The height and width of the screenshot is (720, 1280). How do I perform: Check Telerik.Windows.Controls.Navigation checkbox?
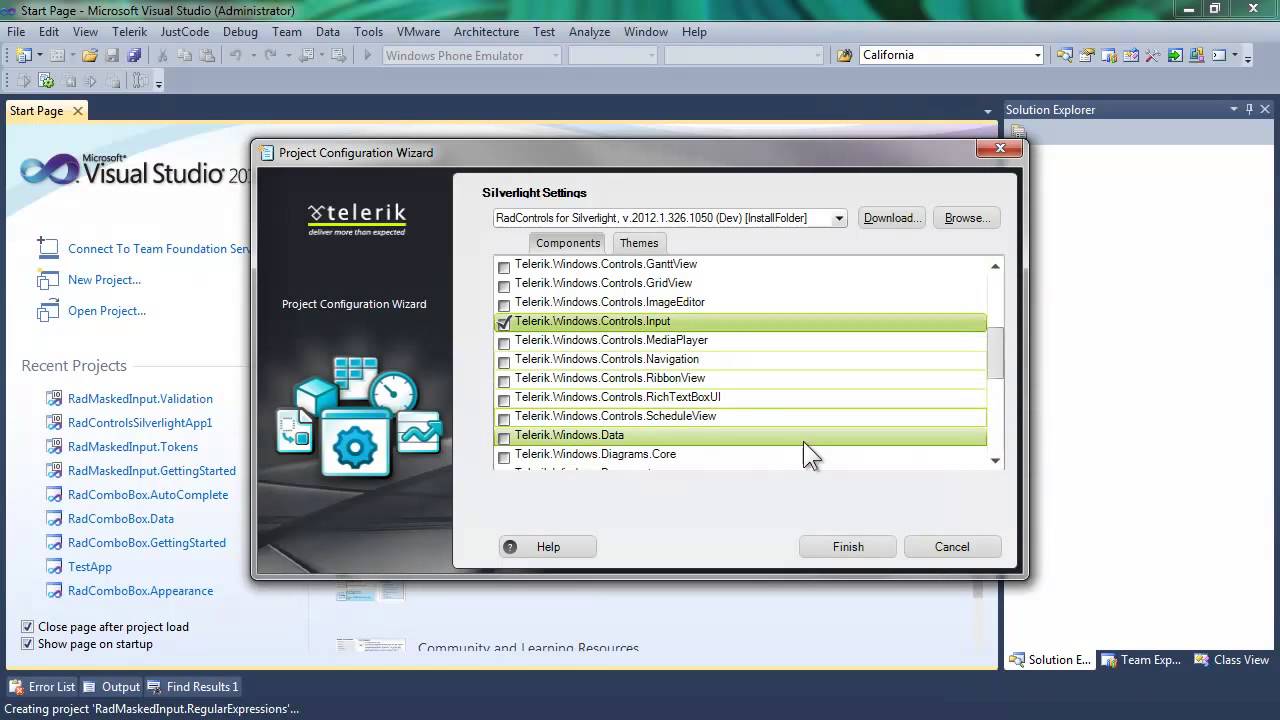[x=504, y=362]
